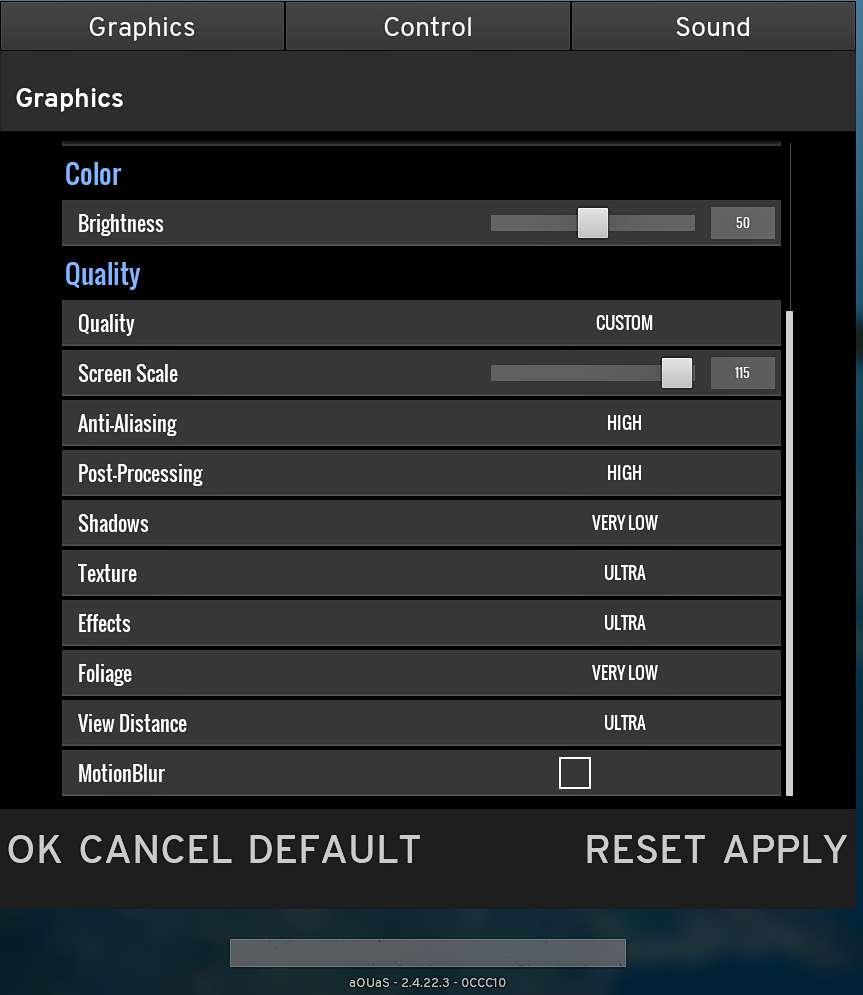Open the Control tab
Screen dimensions: 863x995
click(x=428, y=27)
